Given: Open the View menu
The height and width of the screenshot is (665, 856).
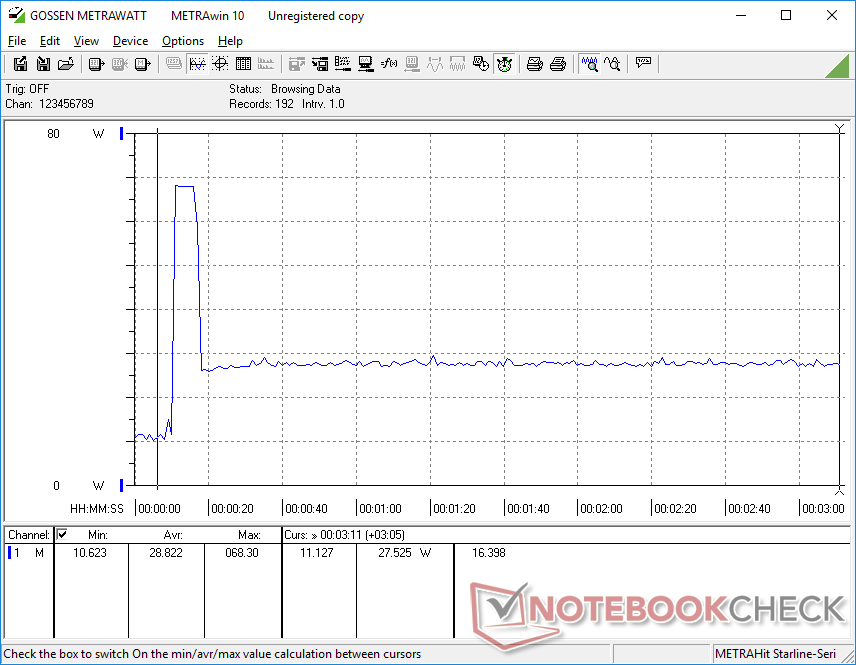Looking at the screenshot, I should (x=86, y=41).
